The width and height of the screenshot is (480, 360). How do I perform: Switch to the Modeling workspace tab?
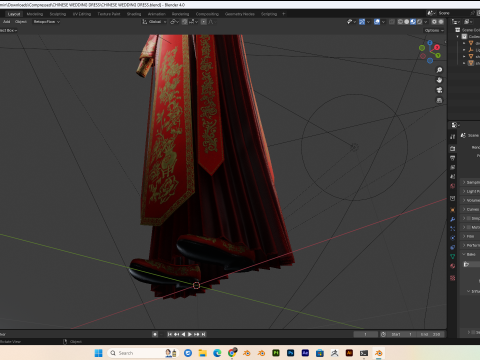[x=35, y=14]
